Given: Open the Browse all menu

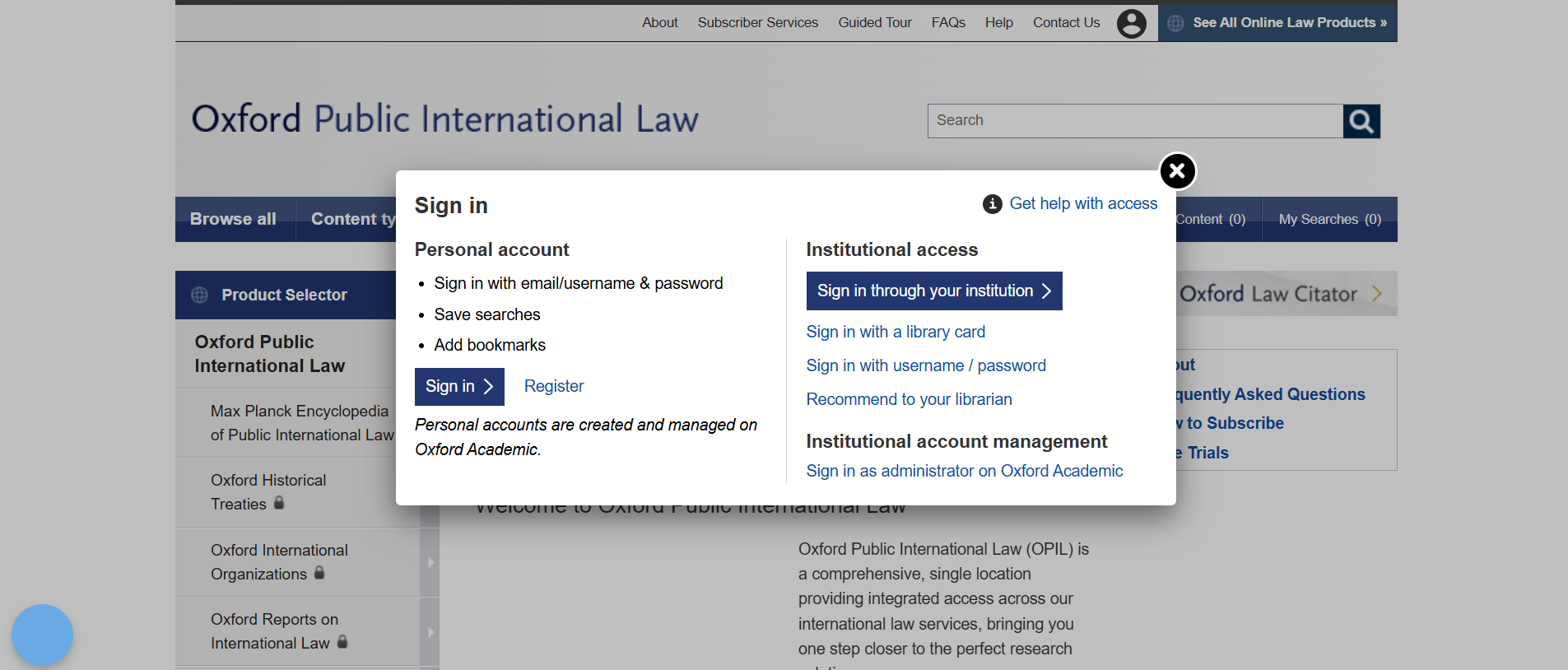Looking at the screenshot, I should [x=234, y=219].
